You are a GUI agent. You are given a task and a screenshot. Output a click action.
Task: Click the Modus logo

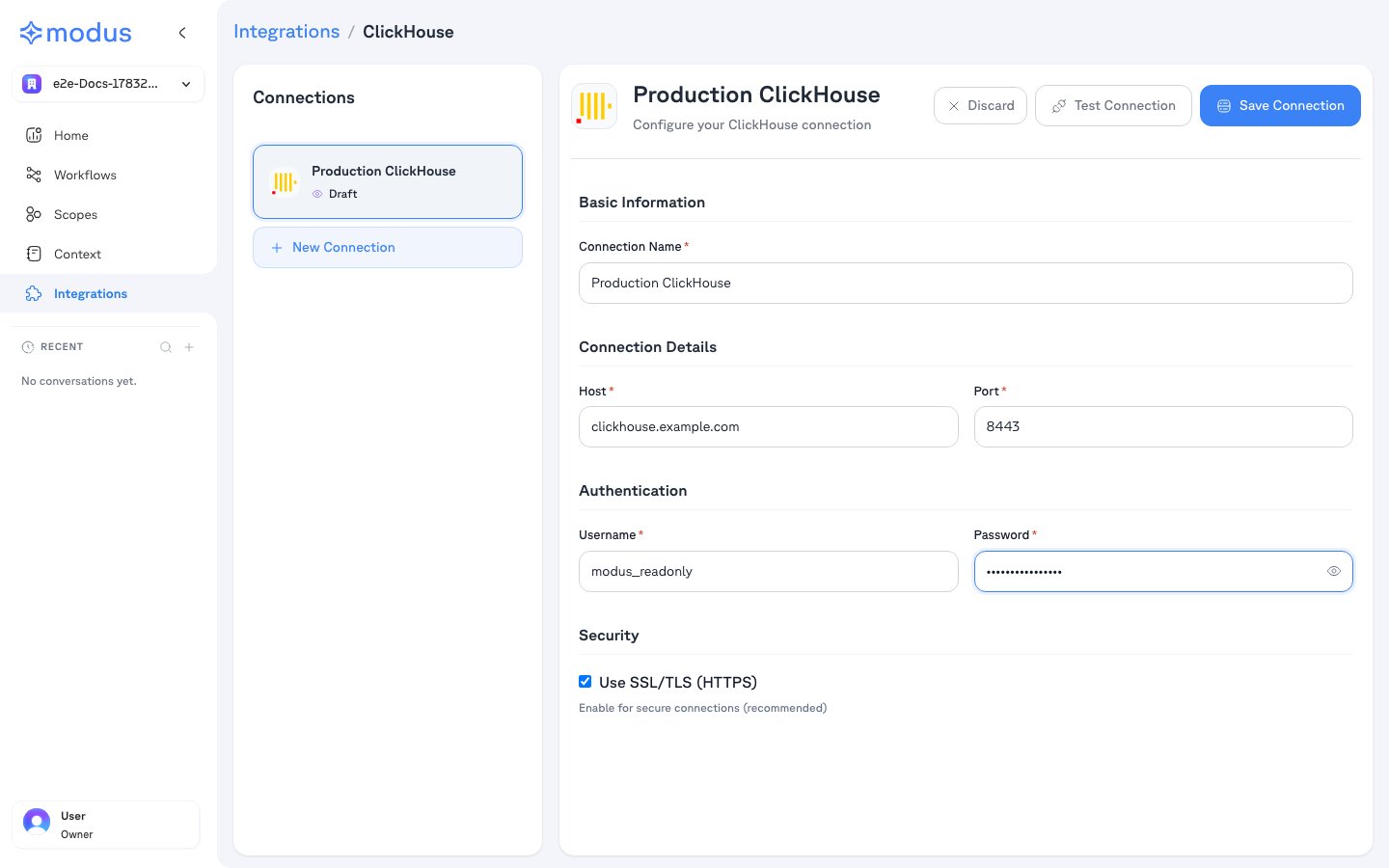tap(75, 33)
